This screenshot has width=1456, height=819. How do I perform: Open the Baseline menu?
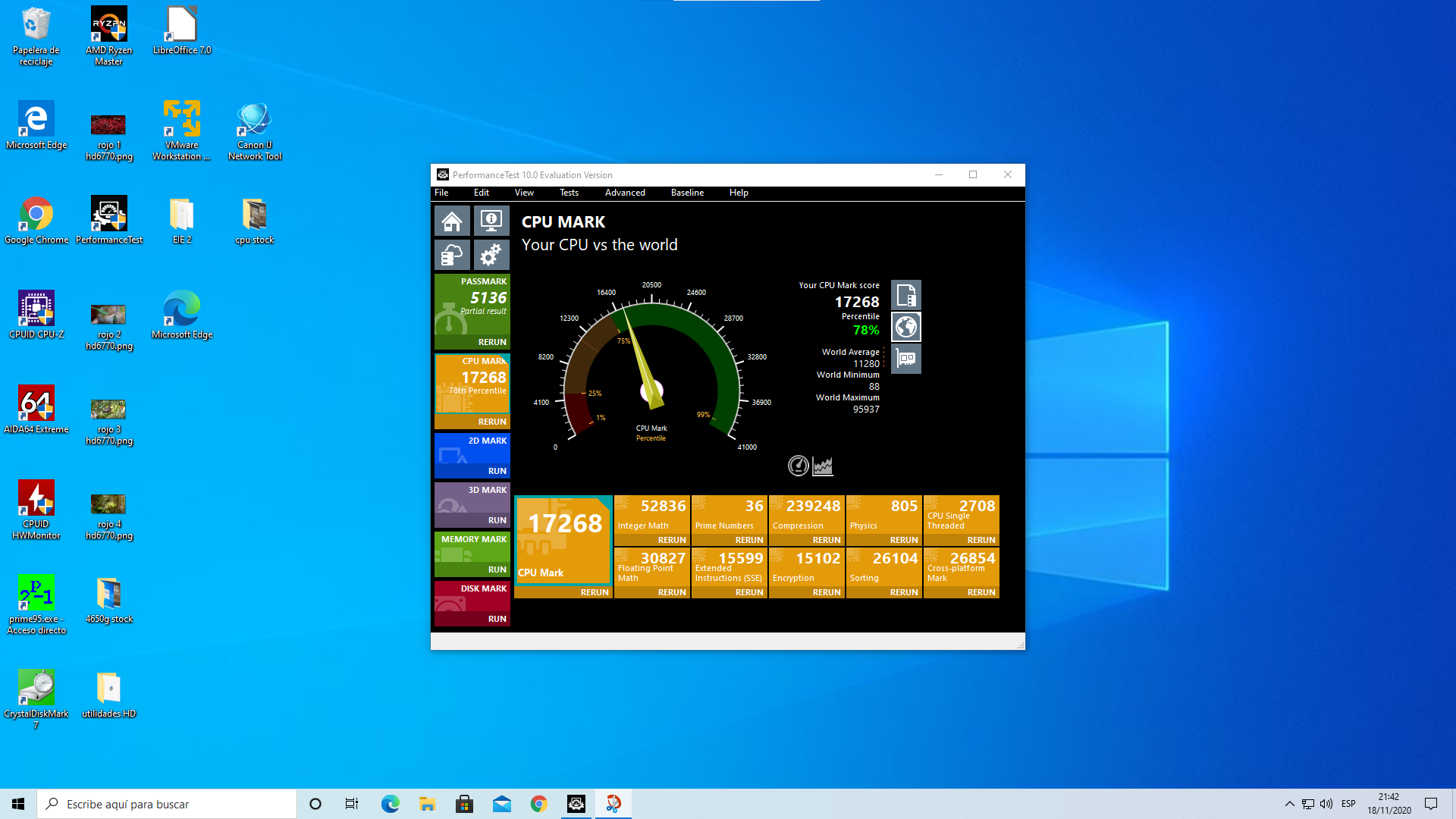[687, 193]
